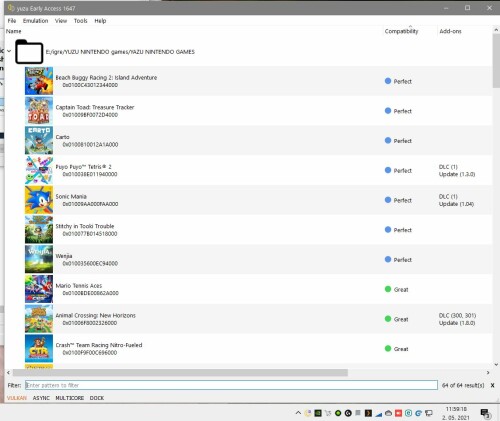Click the filter pattern input field
500x421 pixels.
[231, 385]
